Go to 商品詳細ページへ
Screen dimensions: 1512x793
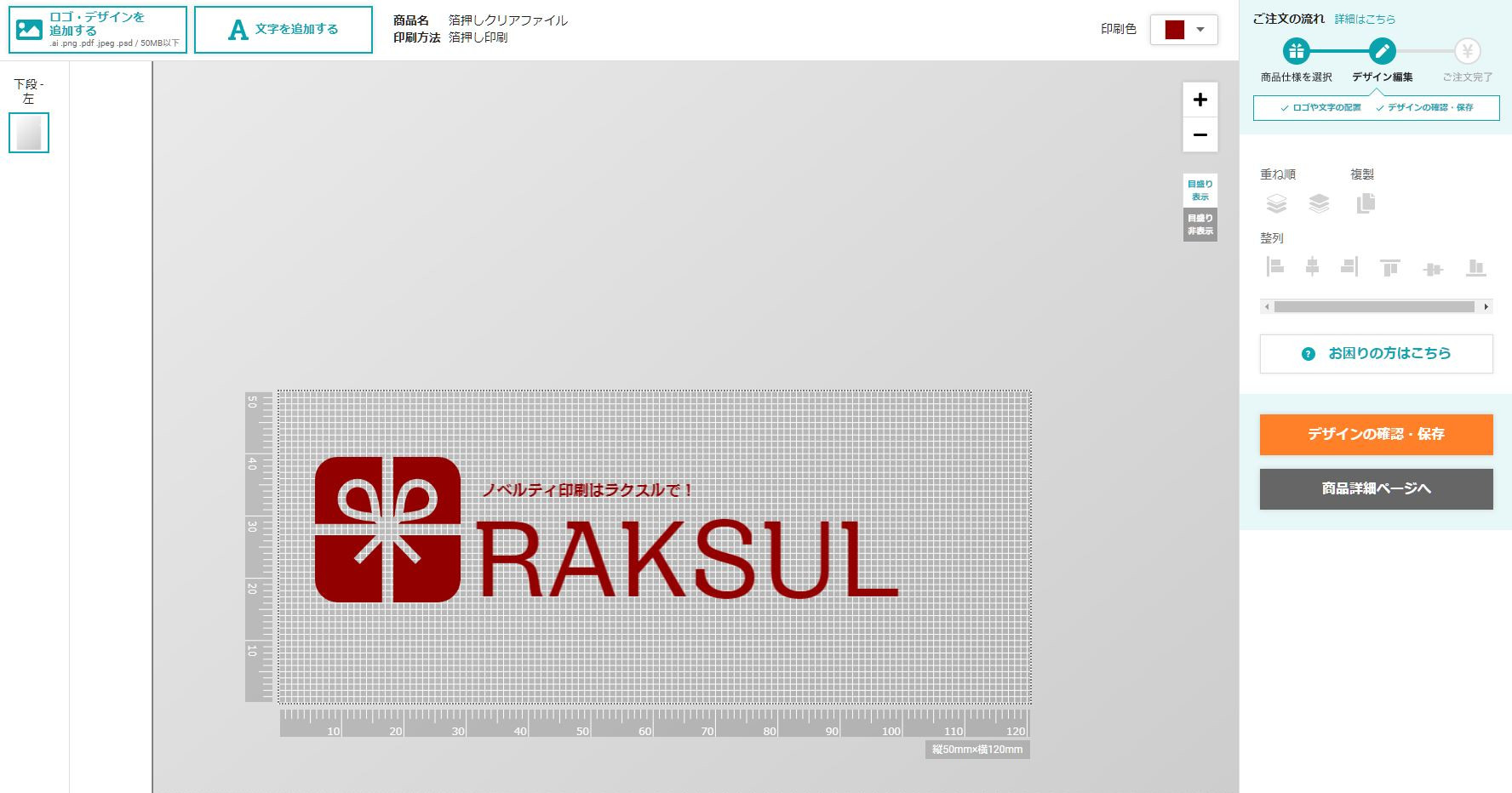[1377, 488]
